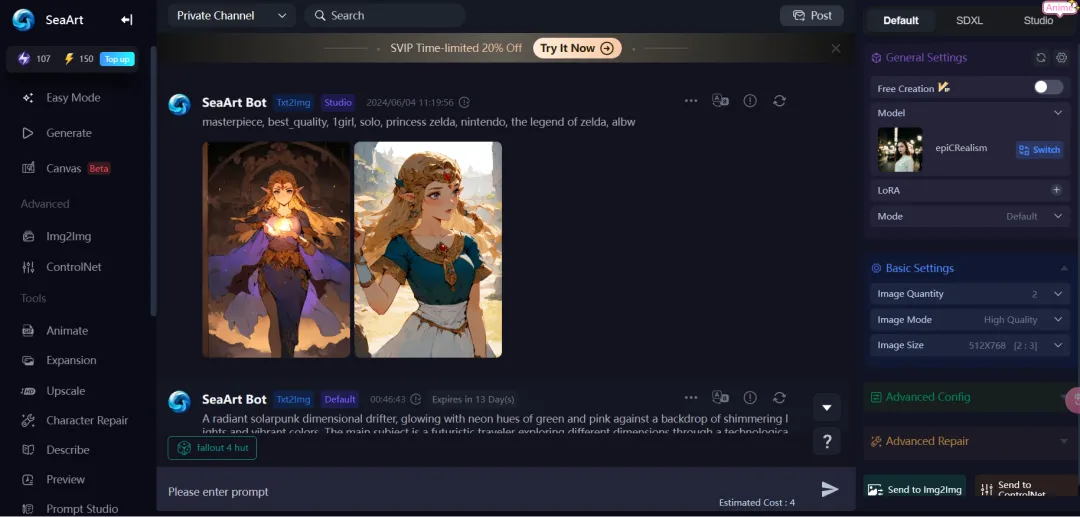Screen dimensions: 1080x517
Task: Click the send prompt arrow icon
Action: (830, 489)
